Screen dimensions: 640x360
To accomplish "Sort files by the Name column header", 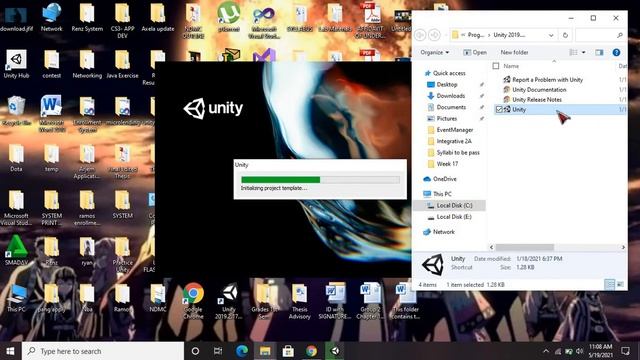I will click(511, 66).
